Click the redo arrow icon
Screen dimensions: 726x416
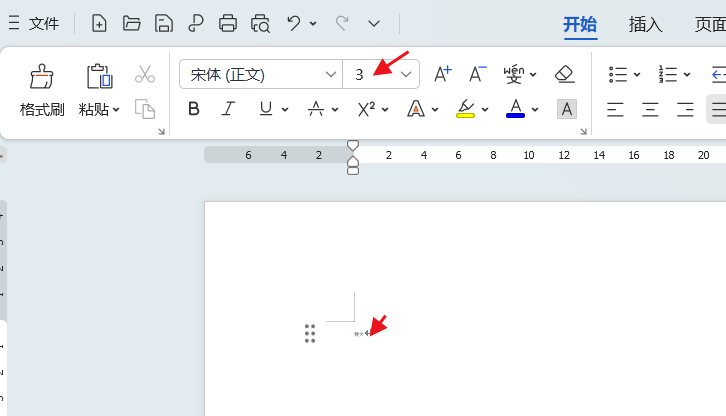tap(342, 23)
